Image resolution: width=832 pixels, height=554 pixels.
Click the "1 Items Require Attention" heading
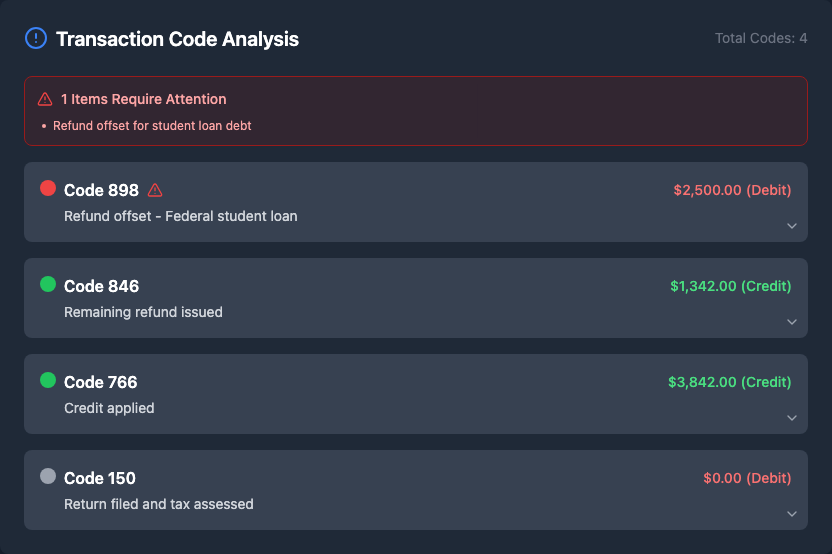click(143, 99)
